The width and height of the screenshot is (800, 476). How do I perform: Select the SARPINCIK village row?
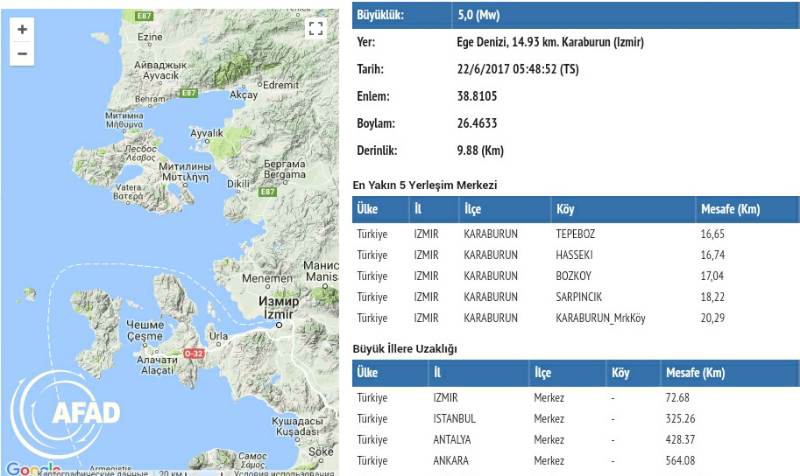point(573,297)
